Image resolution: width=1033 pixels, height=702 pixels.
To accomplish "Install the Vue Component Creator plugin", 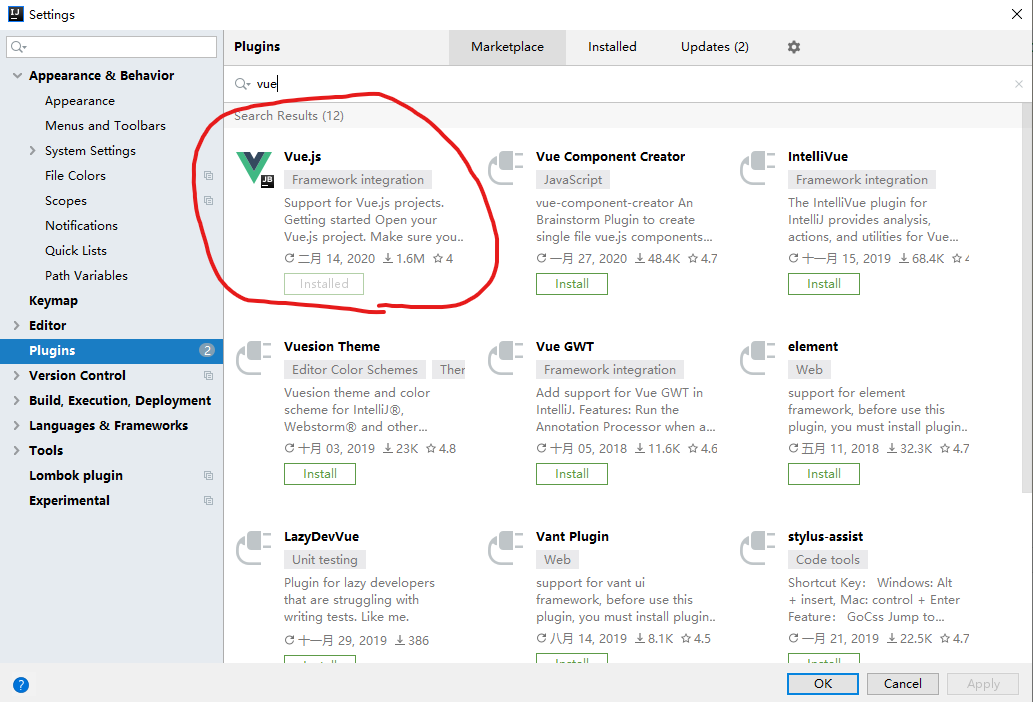I will pos(572,284).
